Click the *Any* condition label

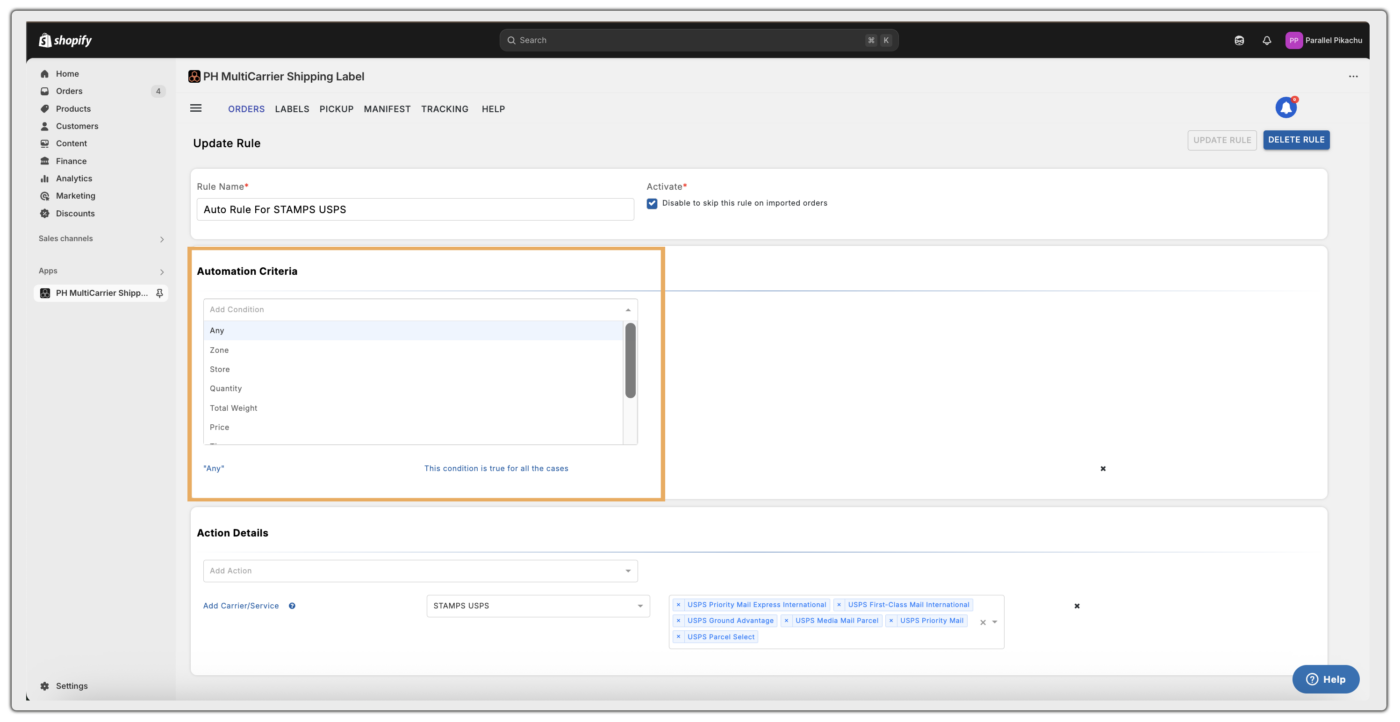pos(214,468)
